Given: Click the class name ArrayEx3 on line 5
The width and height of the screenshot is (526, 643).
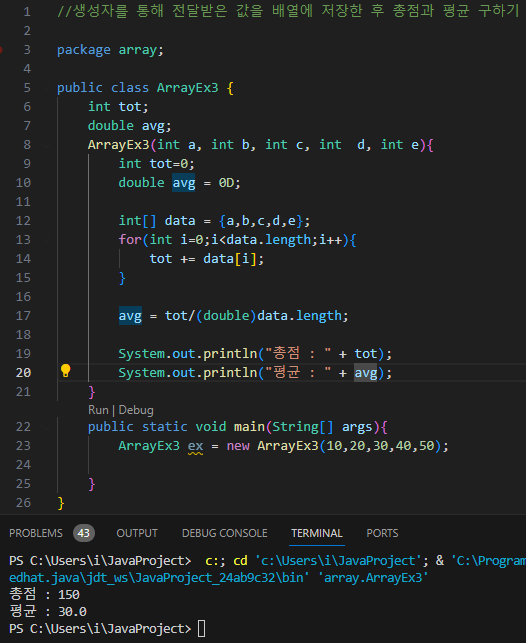Looking at the screenshot, I should click(187, 88).
